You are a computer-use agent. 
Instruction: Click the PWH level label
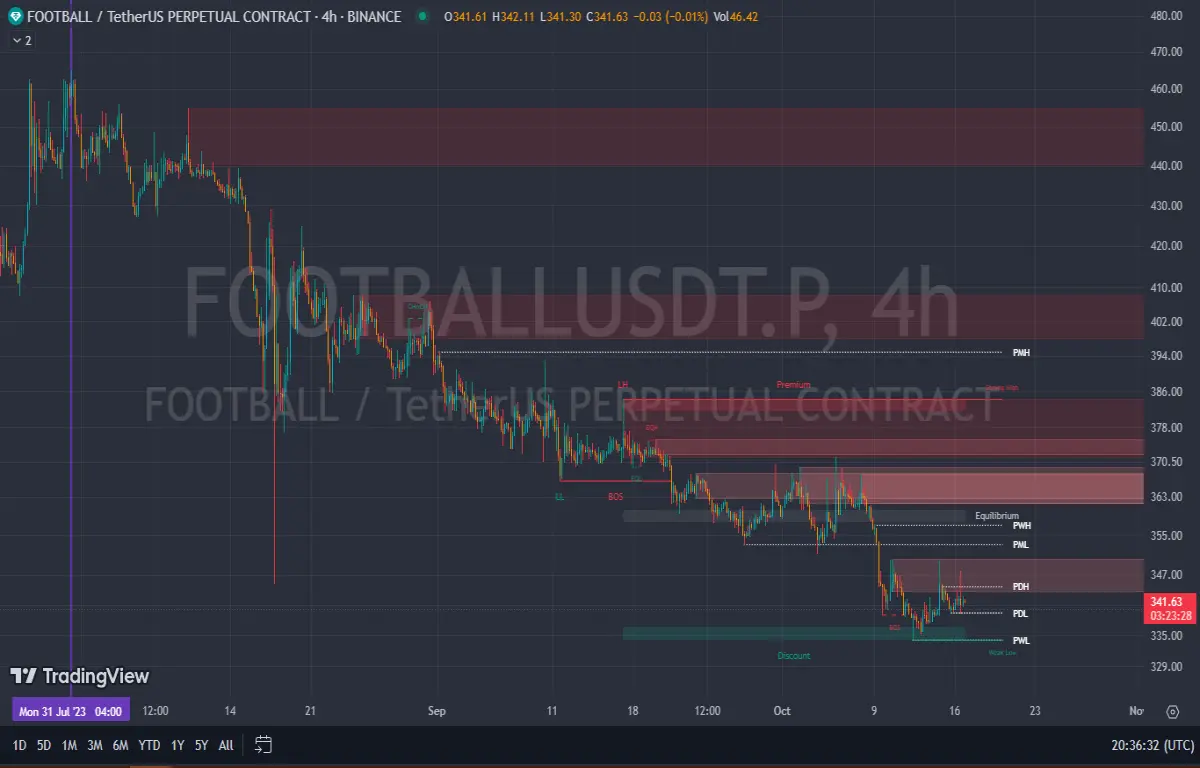tap(1021, 526)
